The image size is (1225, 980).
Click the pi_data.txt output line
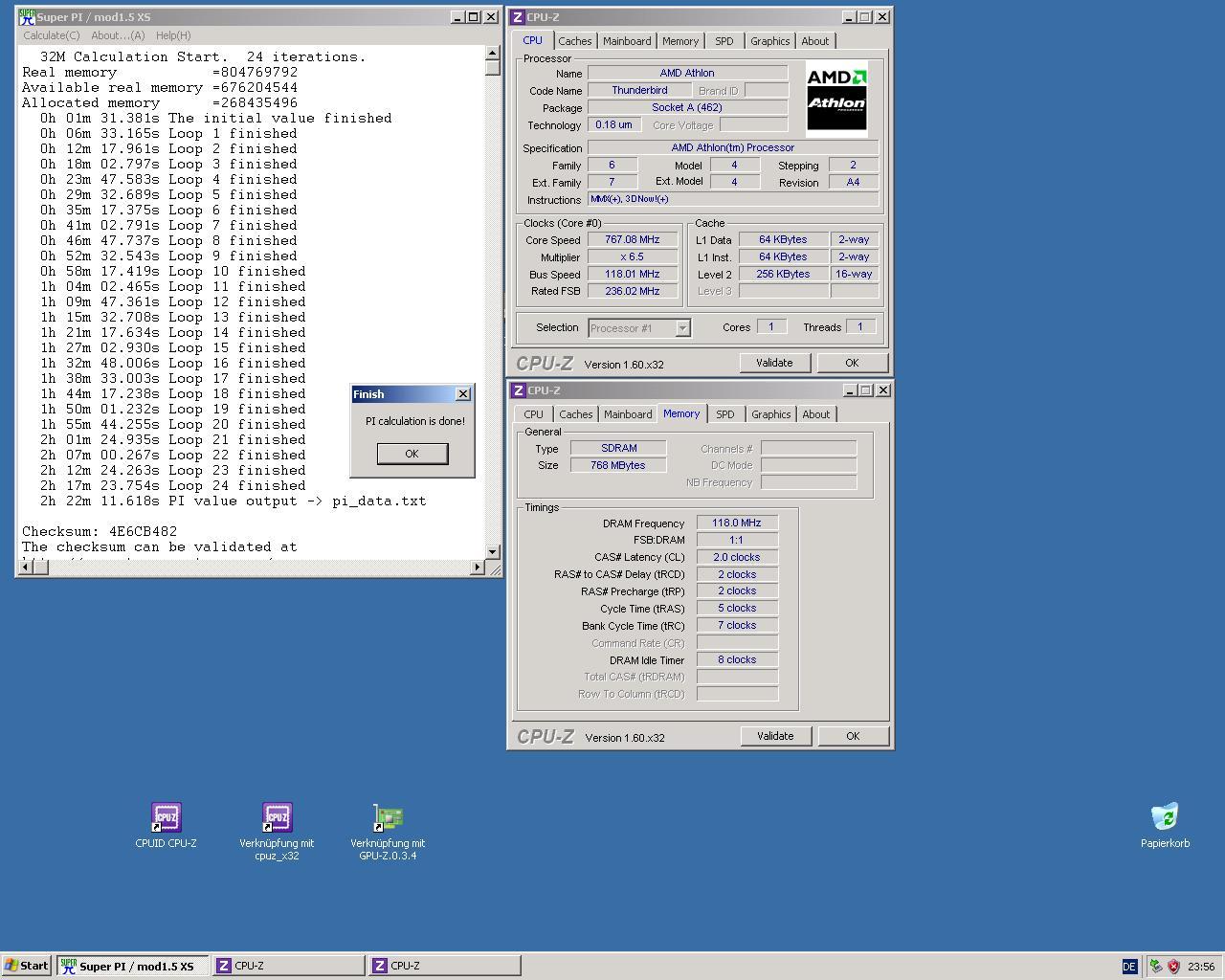[x=234, y=501]
